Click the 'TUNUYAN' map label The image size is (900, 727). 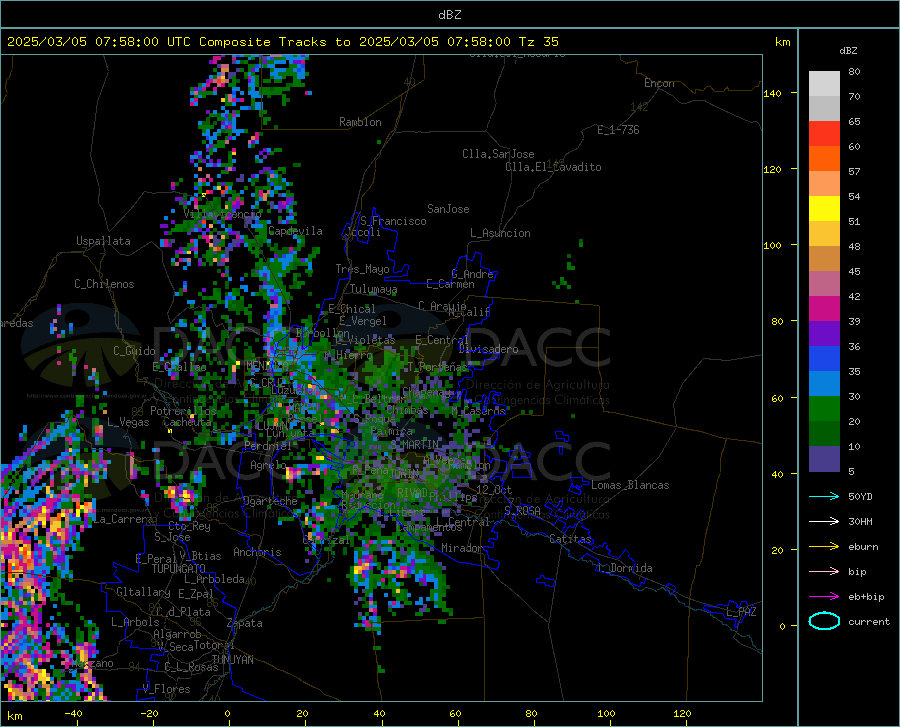click(x=232, y=660)
